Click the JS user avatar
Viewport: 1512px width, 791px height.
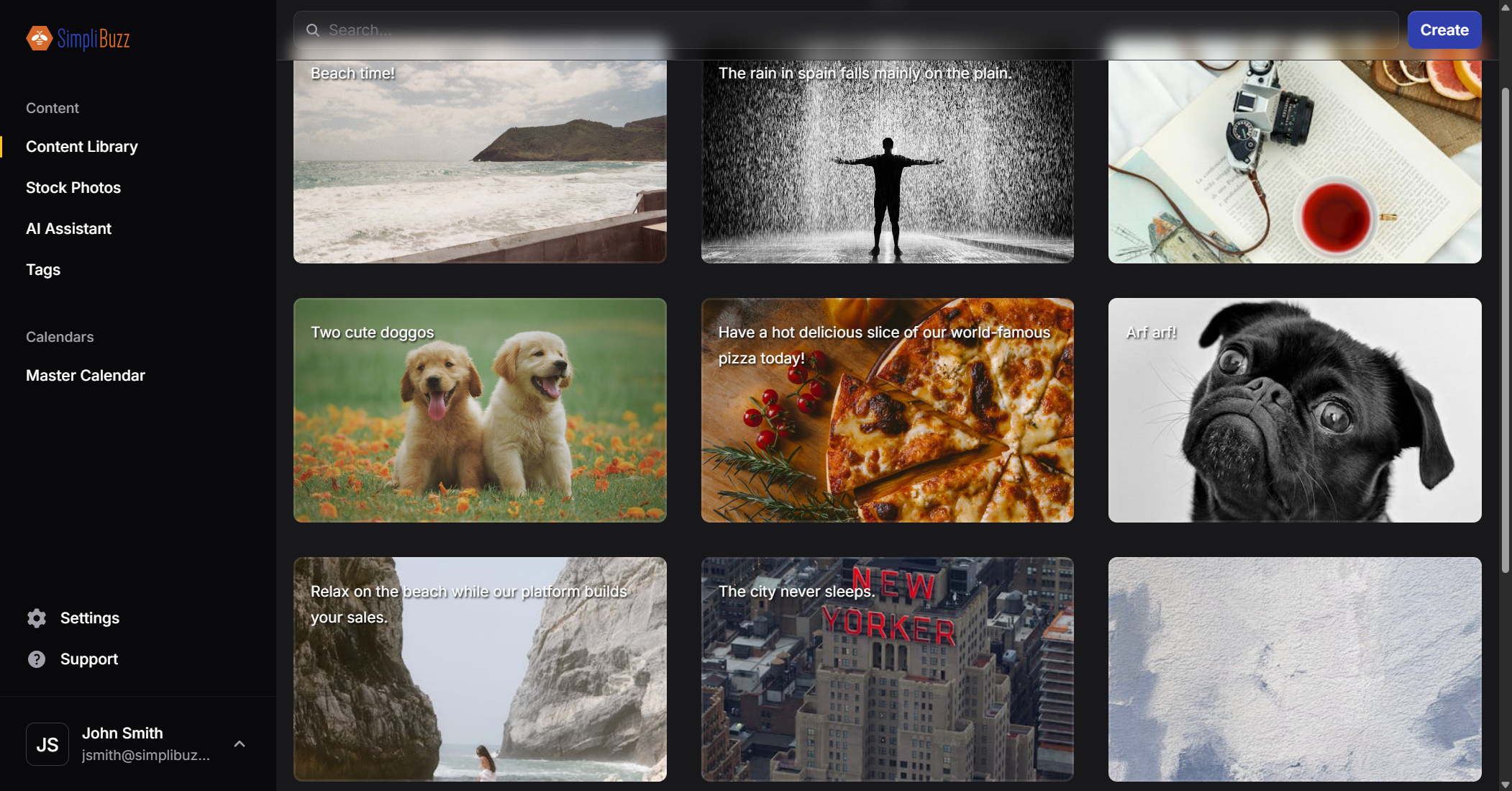pos(47,744)
